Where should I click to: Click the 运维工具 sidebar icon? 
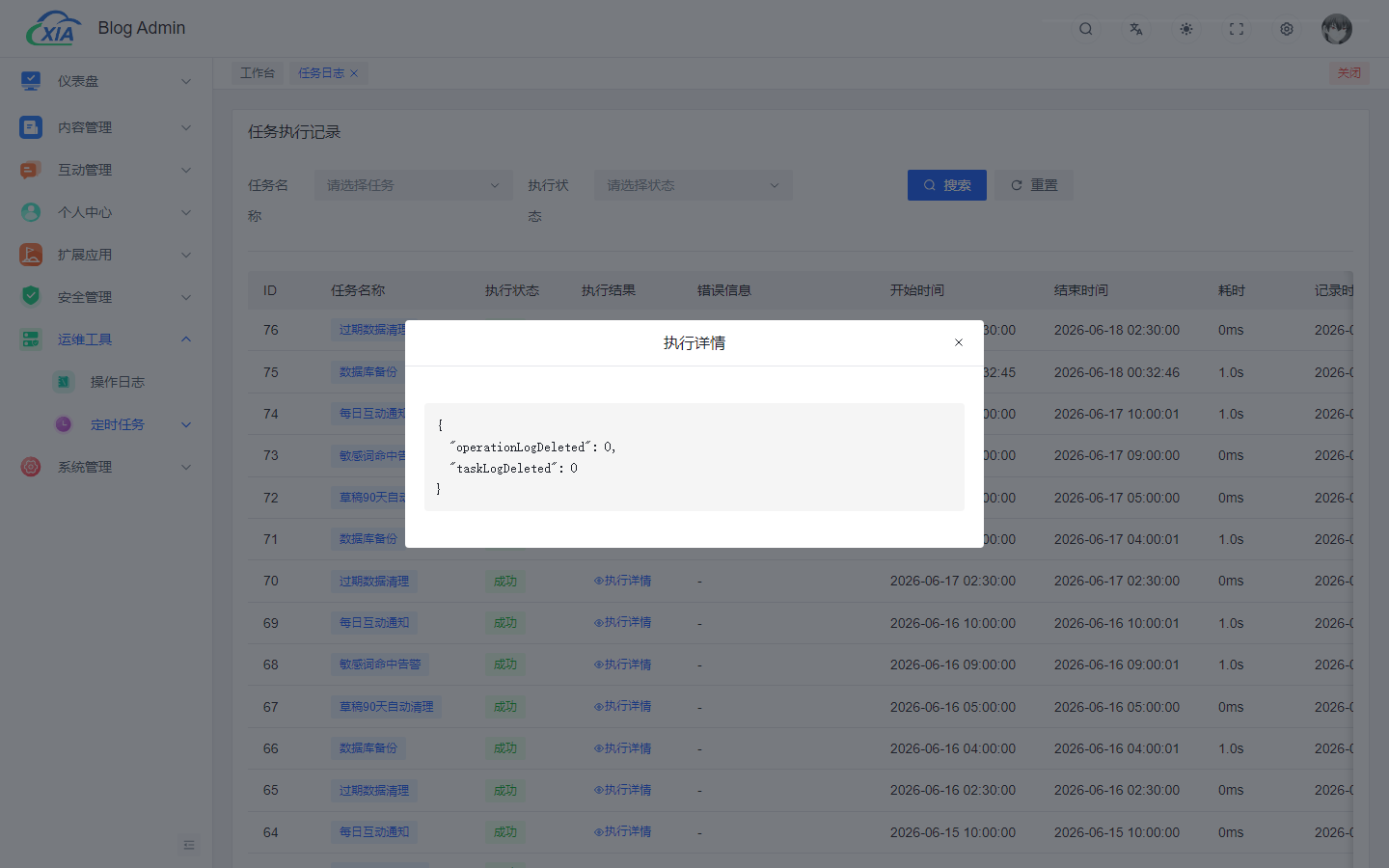(x=31, y=339)
